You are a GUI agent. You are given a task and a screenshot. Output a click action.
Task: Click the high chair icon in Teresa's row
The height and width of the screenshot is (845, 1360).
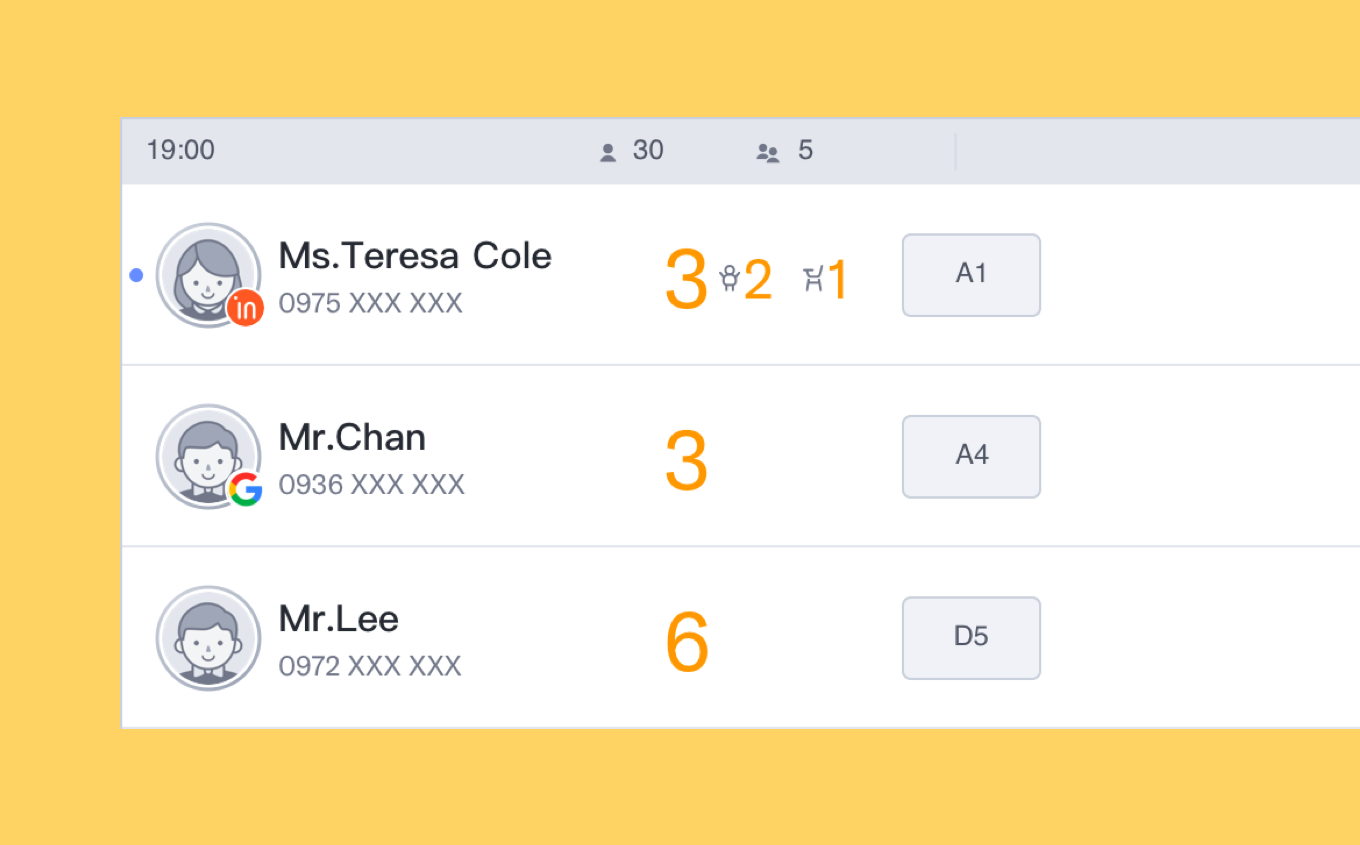(813, 280)
